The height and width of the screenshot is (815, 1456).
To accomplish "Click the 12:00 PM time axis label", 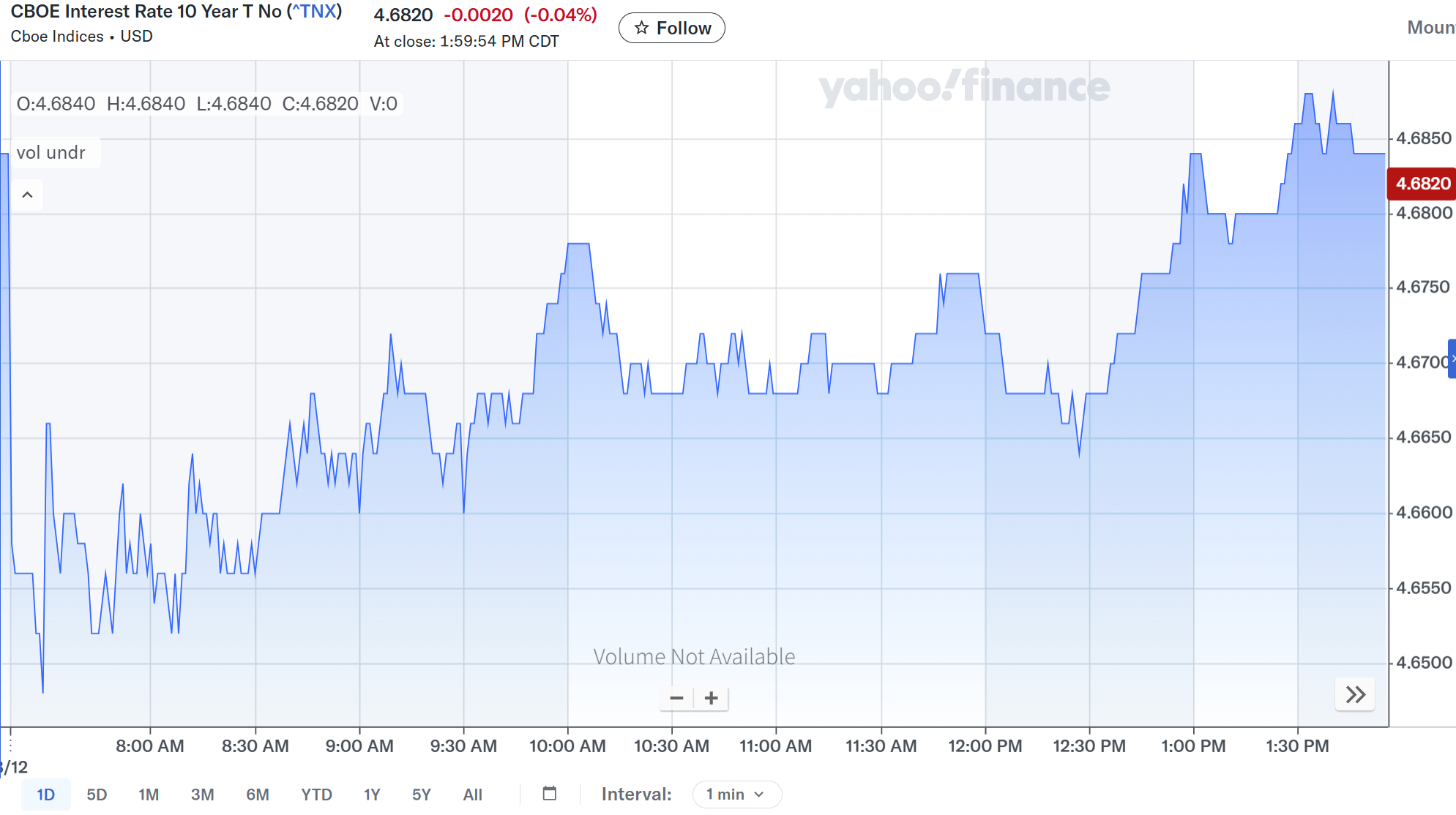I will click(985, 746).
